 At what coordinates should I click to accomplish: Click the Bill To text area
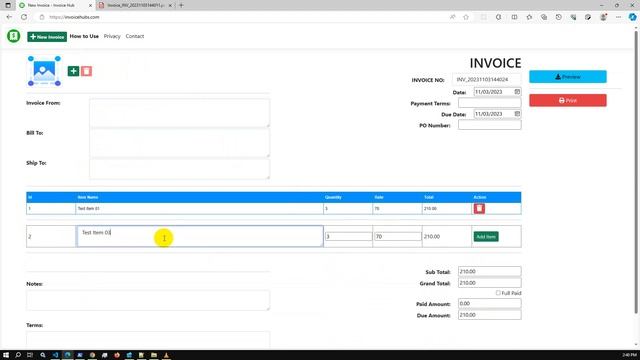click(180, 143)
